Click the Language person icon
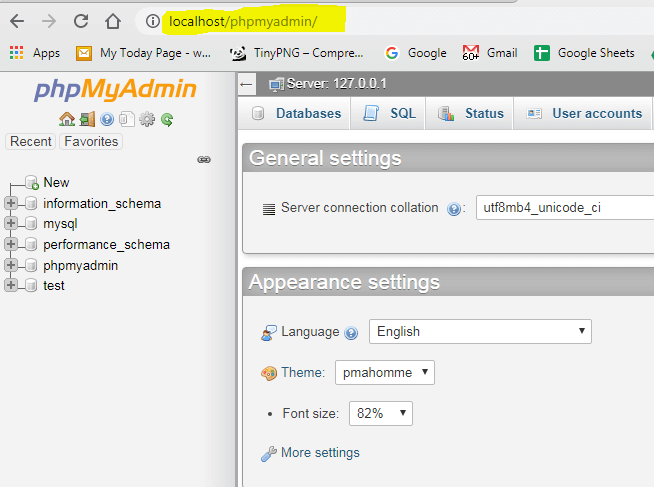 (269, 333)
